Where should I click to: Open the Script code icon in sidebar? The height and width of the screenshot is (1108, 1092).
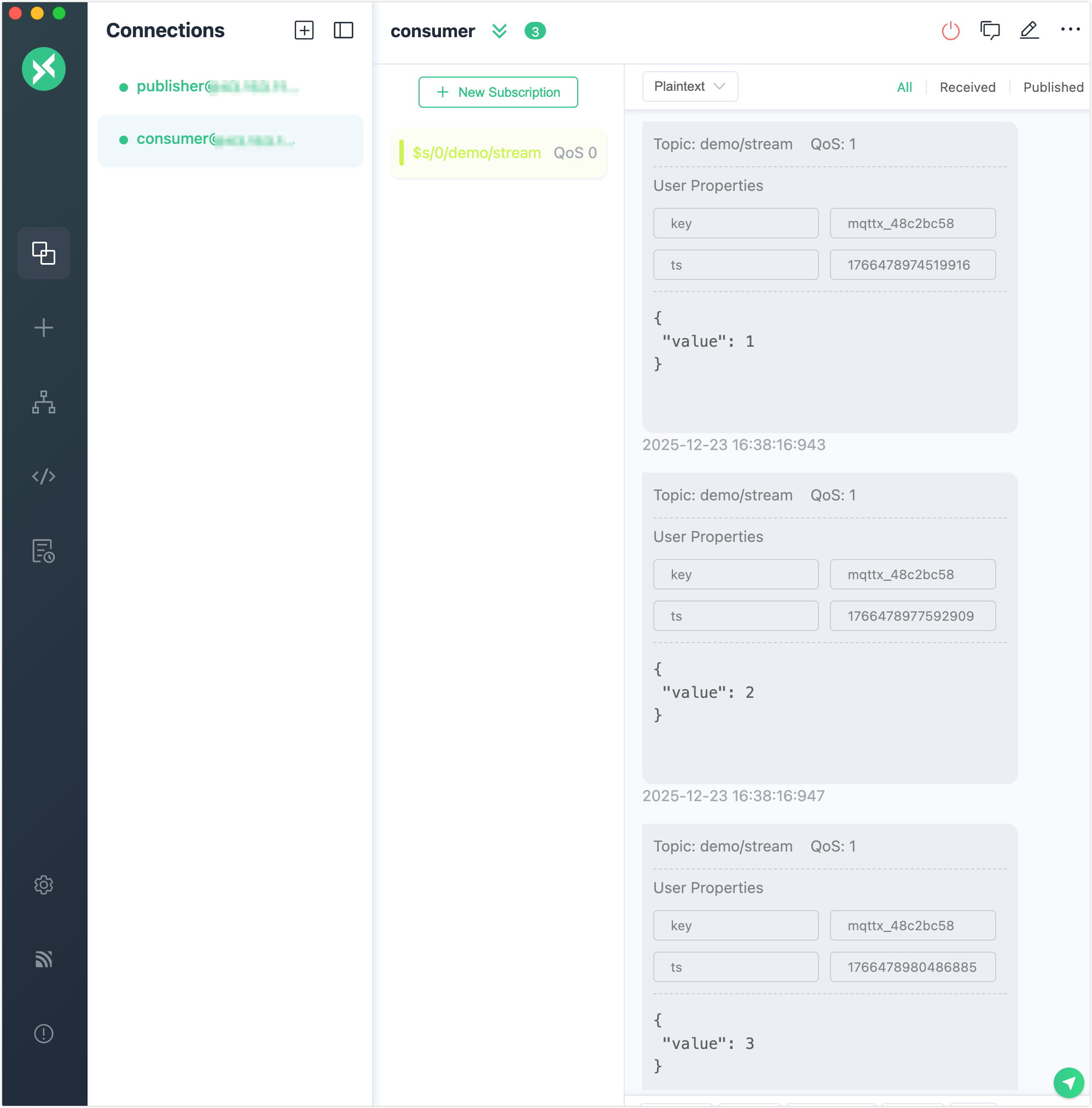pos(44,476)
